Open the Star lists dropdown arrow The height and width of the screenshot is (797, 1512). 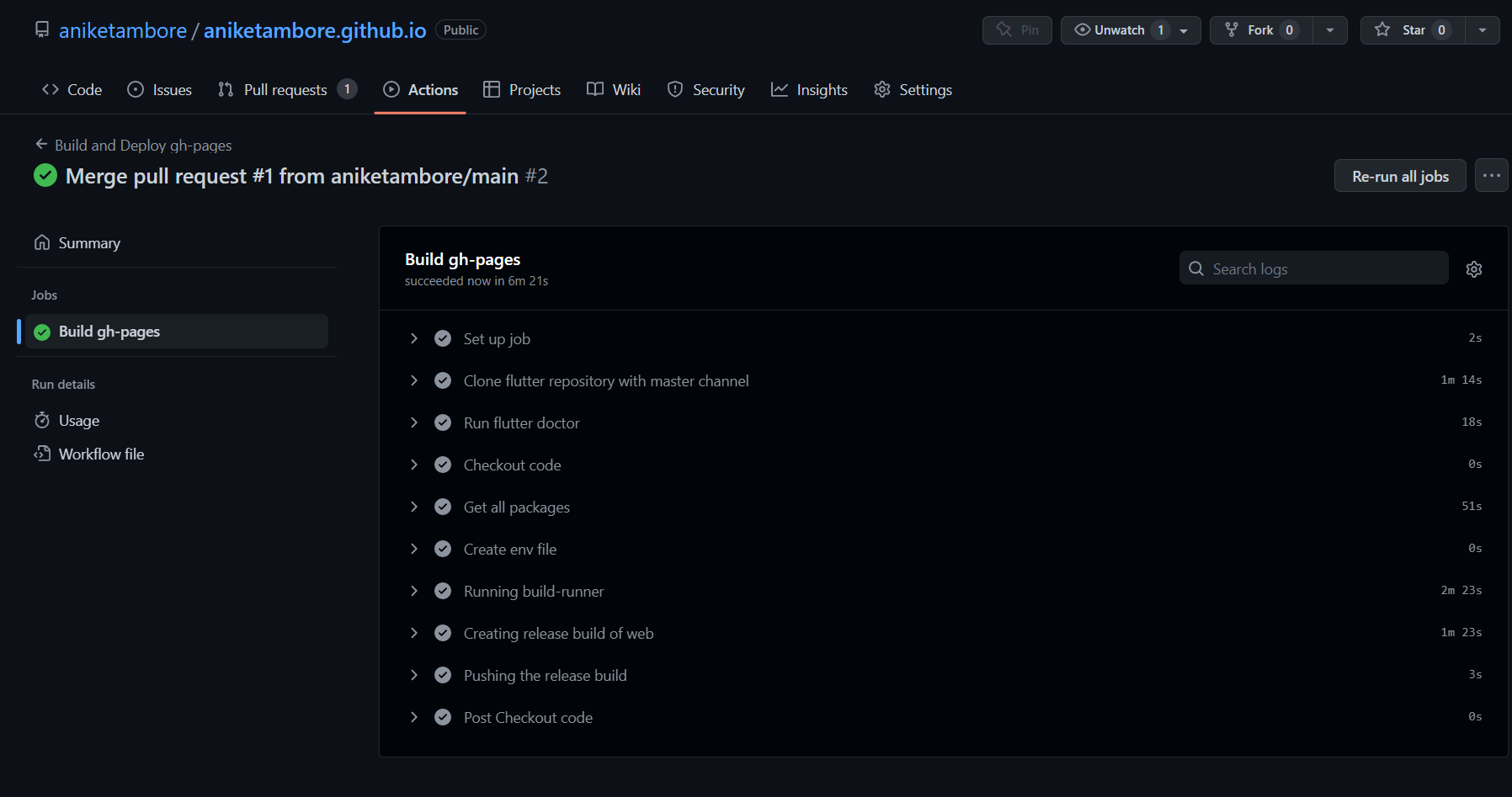click(x=1483, y=30)
